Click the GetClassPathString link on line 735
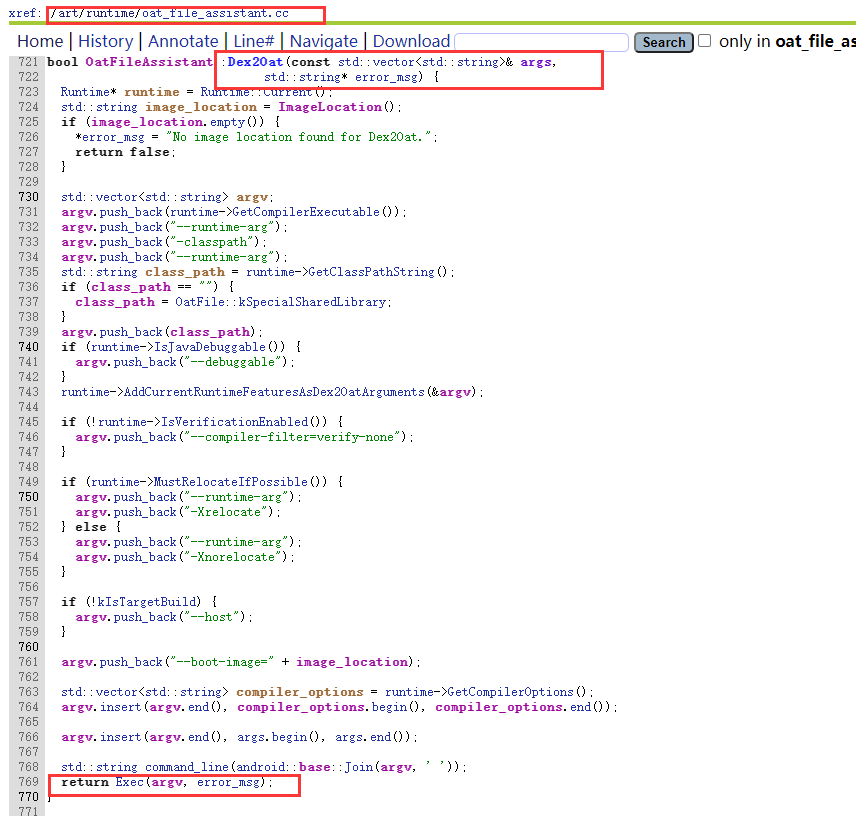856x816 pixels. click(371, 272)
